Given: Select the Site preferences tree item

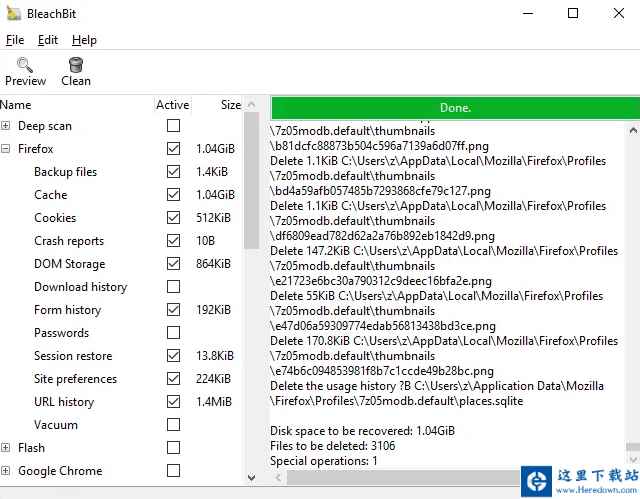Looking at the screenshot, I should [76, 379].
